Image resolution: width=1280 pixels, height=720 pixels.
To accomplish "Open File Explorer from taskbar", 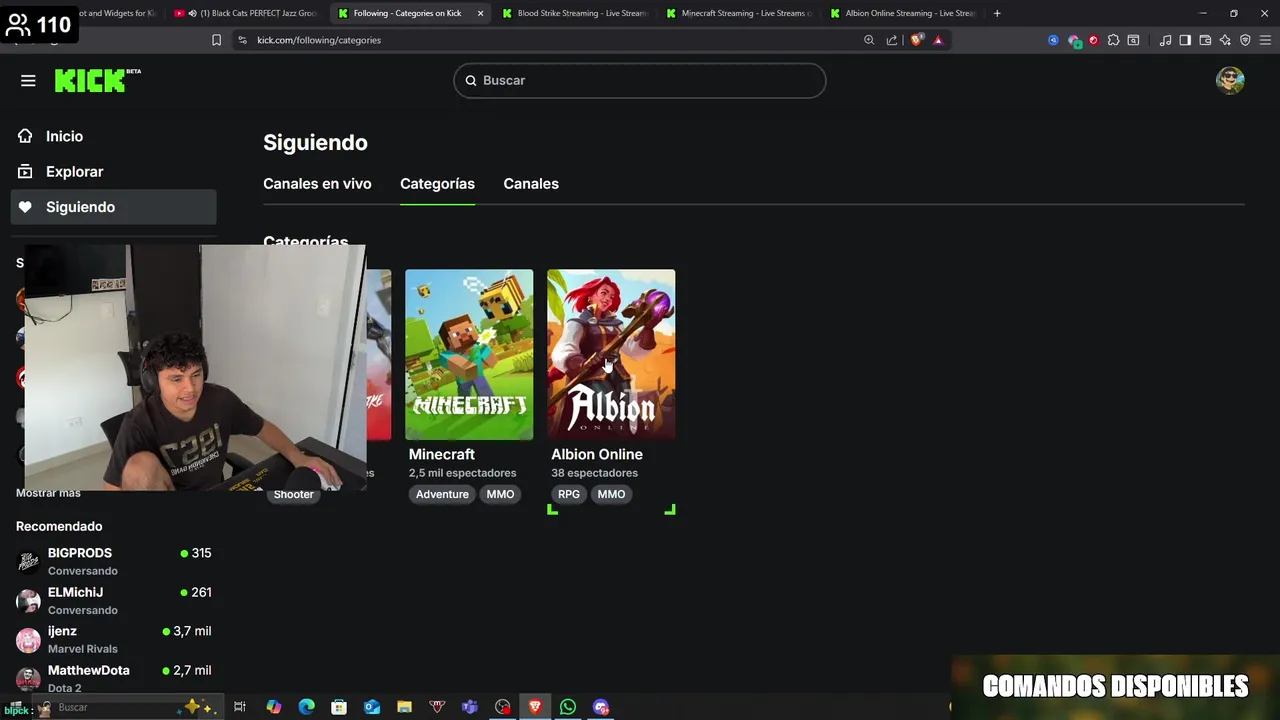I will click(404, 707).
